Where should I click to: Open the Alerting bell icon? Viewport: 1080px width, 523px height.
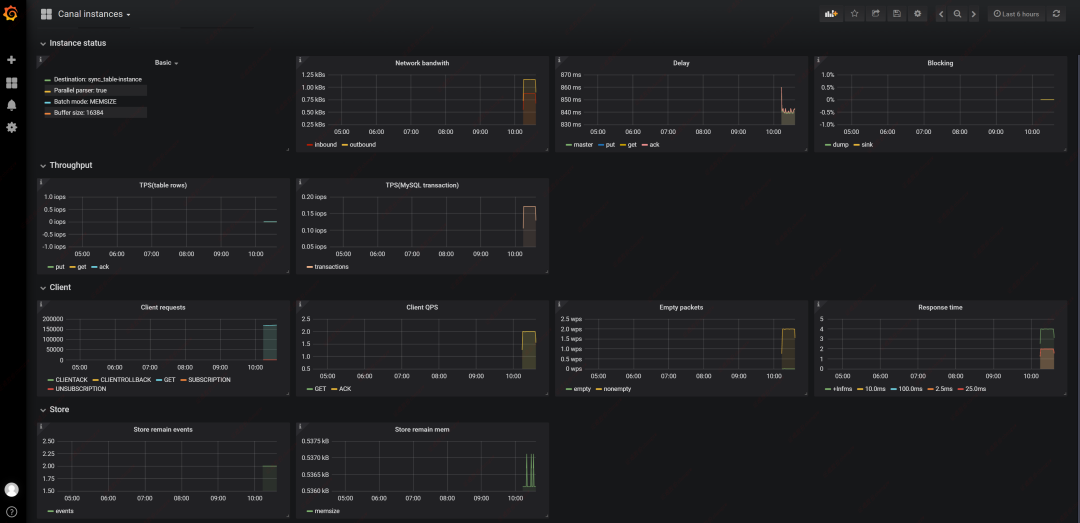pos(11,105)
